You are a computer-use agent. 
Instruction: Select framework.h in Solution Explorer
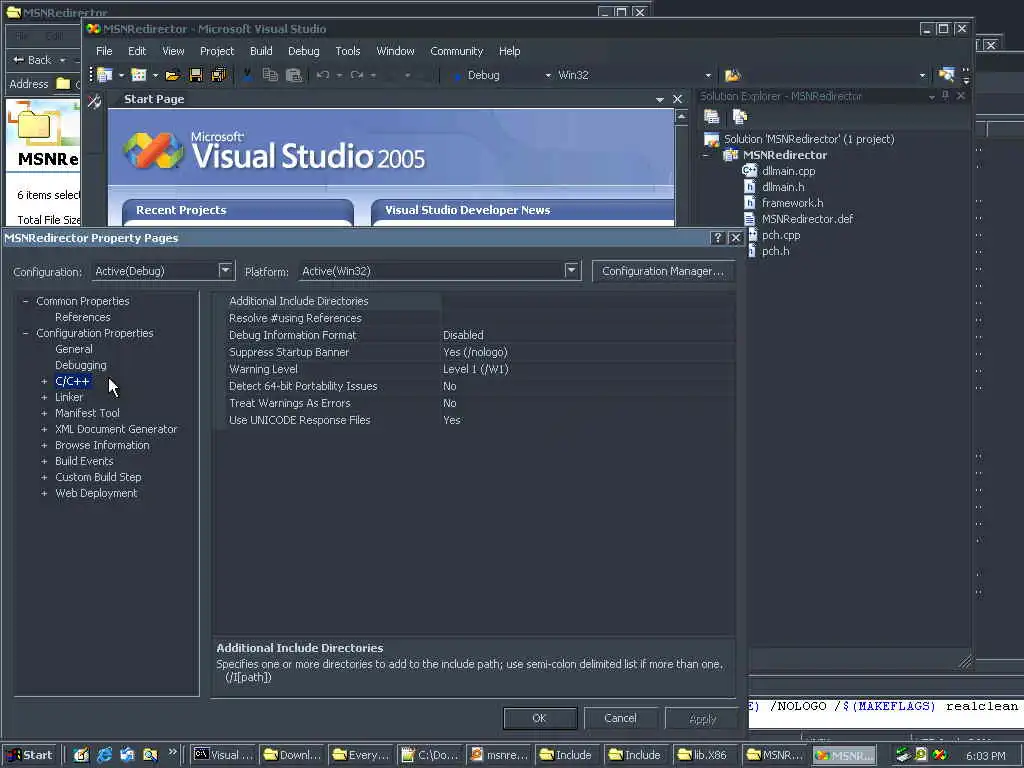792,203
